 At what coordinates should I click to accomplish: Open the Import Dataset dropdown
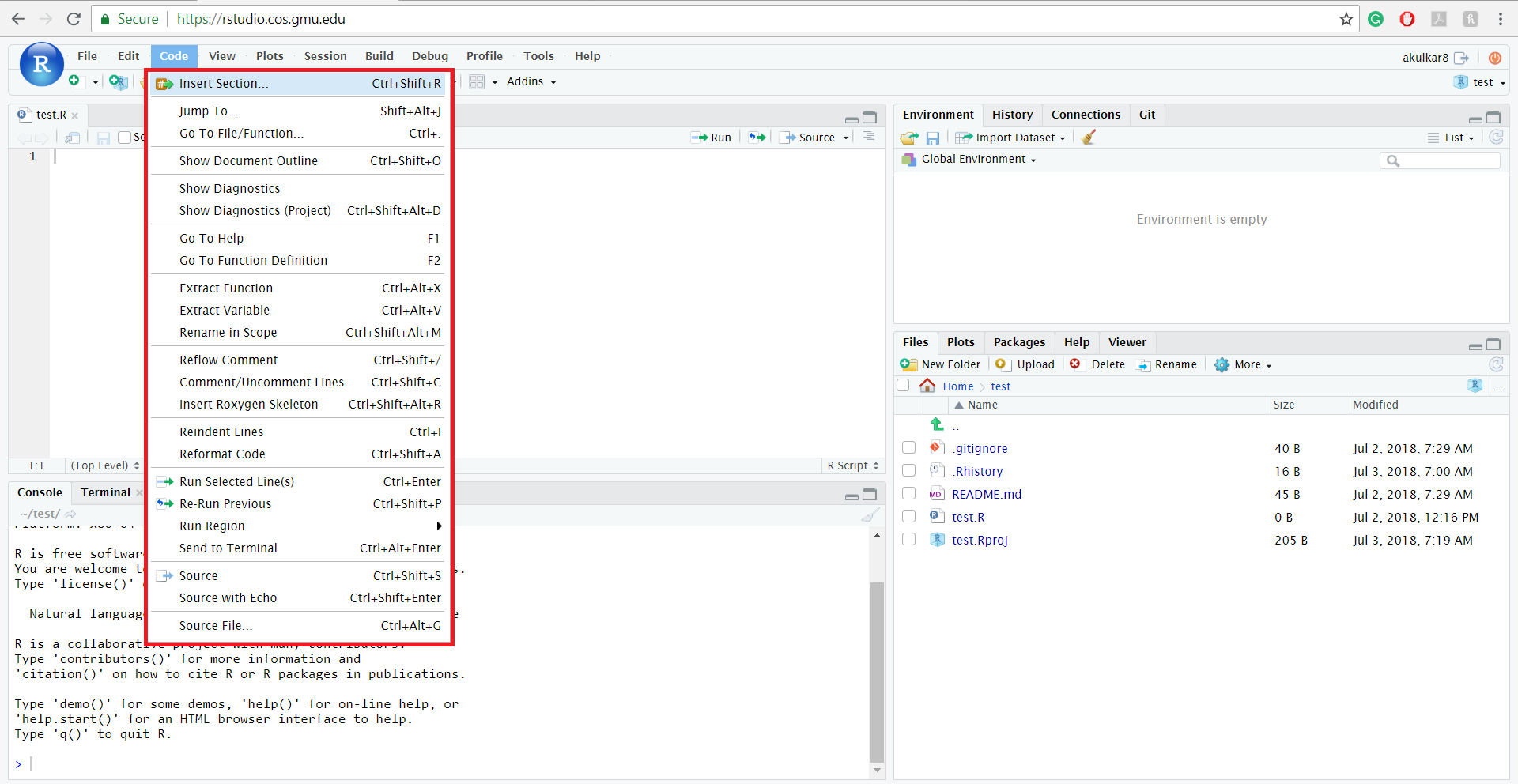point(1010,138)
